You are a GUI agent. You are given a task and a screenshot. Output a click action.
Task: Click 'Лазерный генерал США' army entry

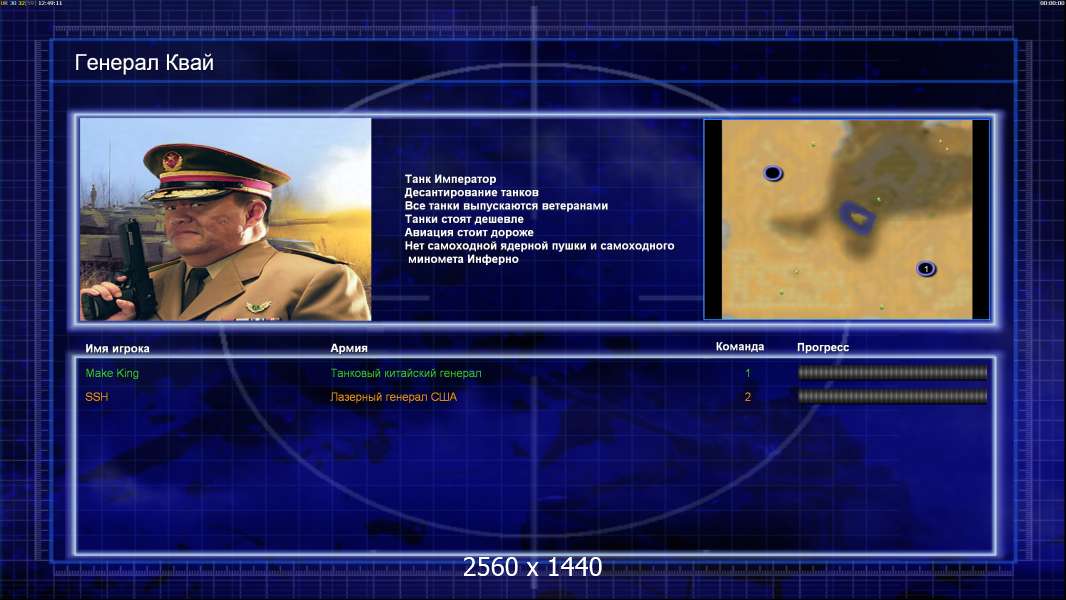tap(394, 397)
